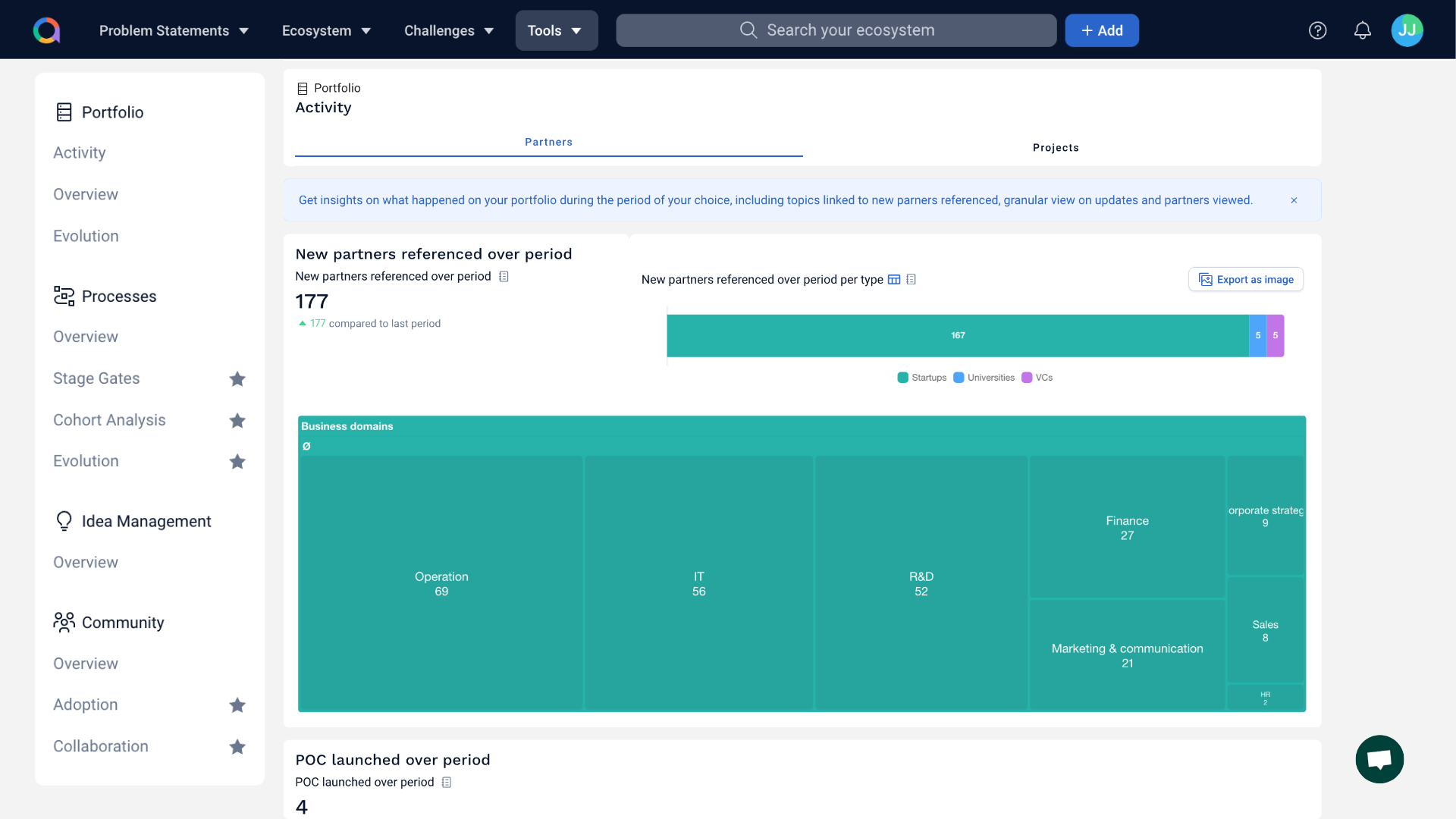Screen dimensions: 1456x819
Task: Open the Tools dropdown menu
Action: (556, 30)
